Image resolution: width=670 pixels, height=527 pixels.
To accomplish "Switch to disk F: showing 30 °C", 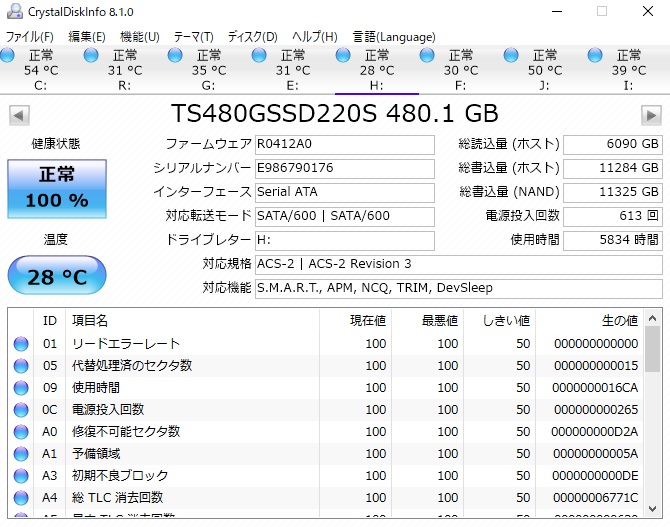I will click(x=460, y=70).
